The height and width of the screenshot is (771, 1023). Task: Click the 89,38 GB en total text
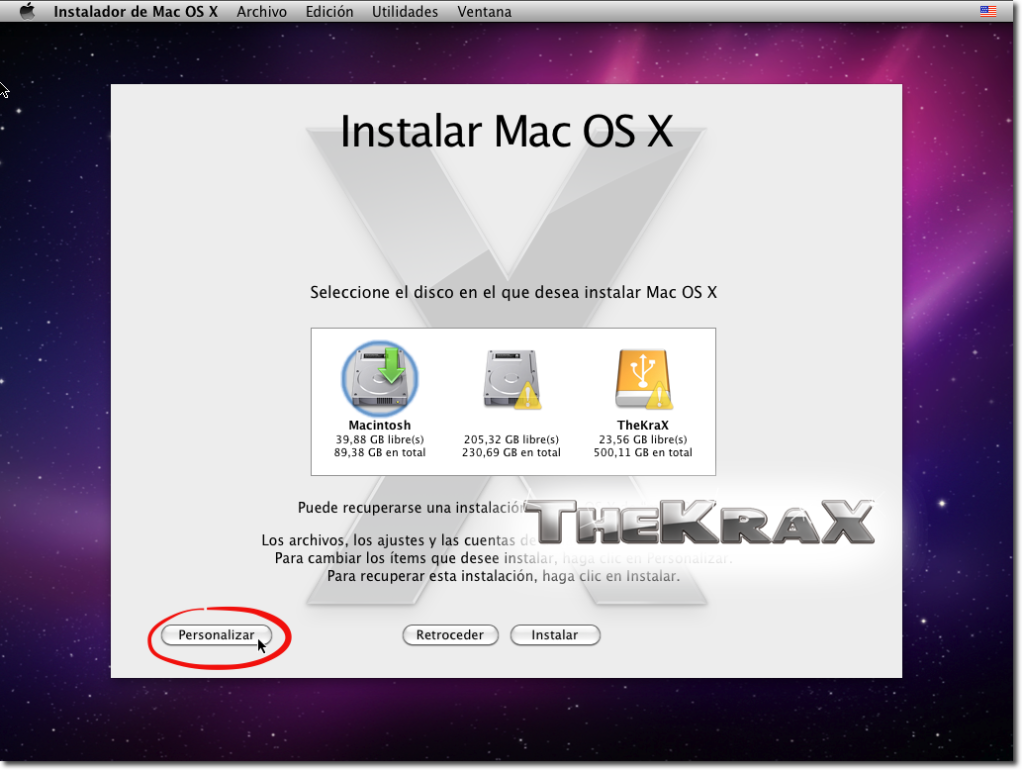pyautogui.click(x=380, y=453)
